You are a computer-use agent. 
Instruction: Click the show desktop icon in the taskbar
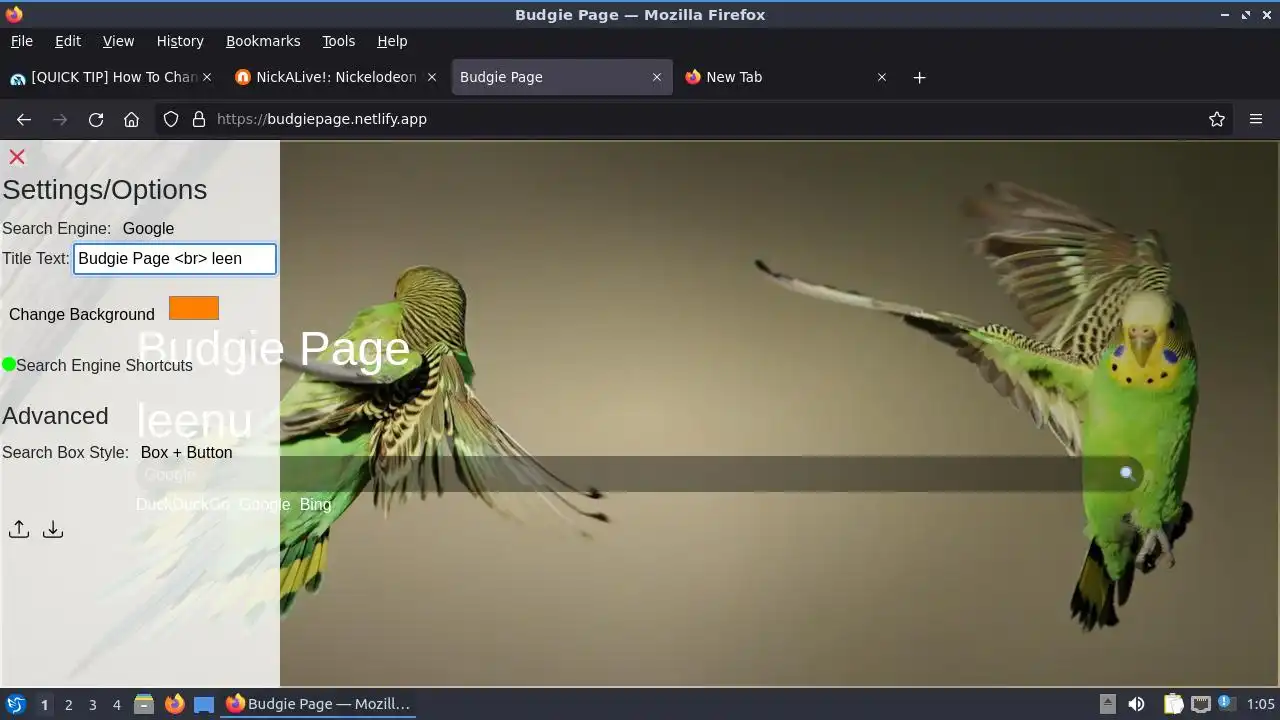tap(204, 704)
